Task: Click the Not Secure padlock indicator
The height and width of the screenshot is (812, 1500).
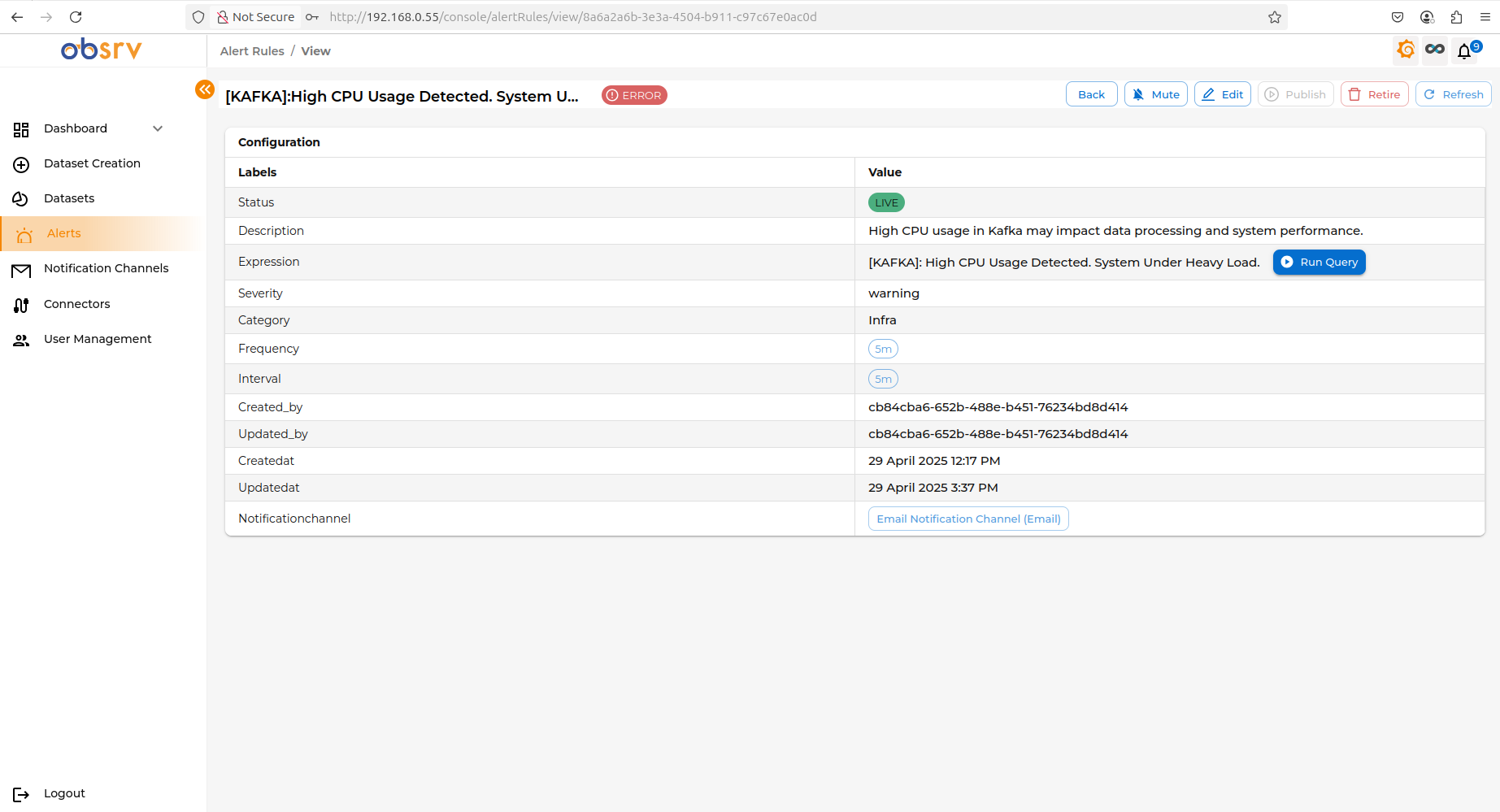Action: [255, 17]
